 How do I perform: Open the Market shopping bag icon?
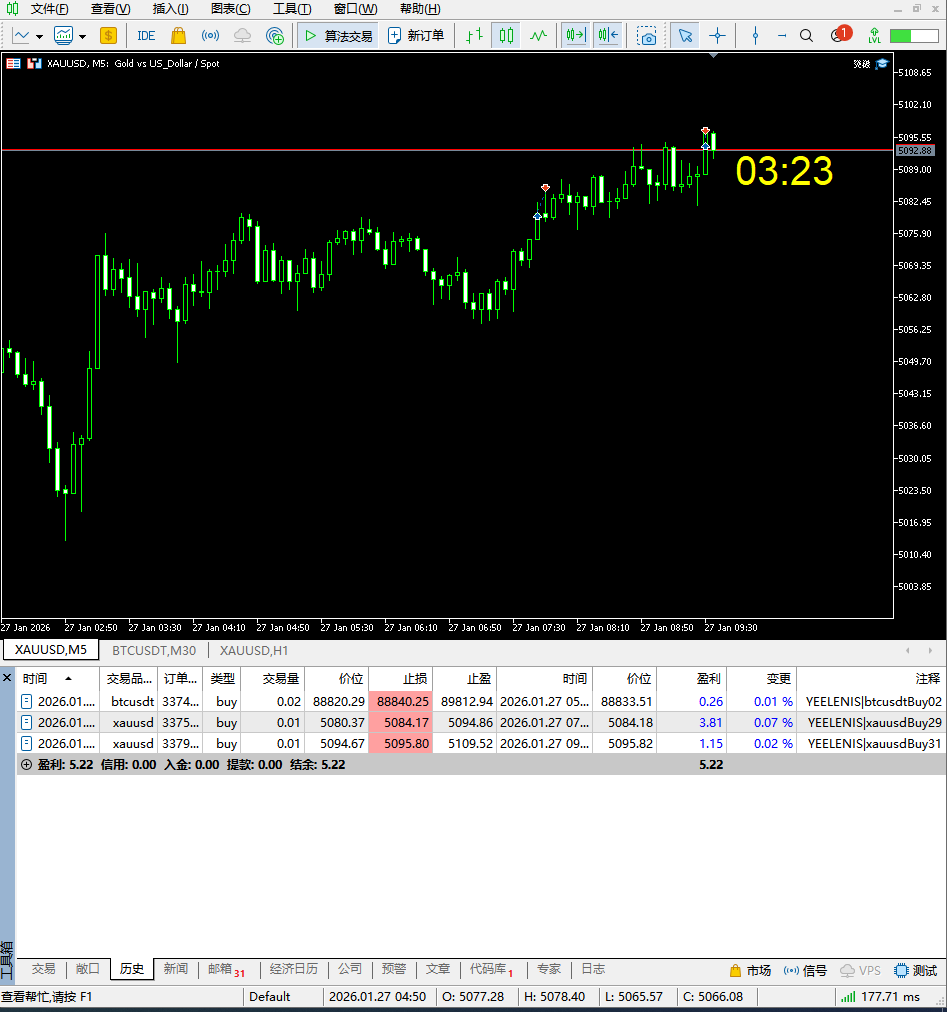coord(178,35)
